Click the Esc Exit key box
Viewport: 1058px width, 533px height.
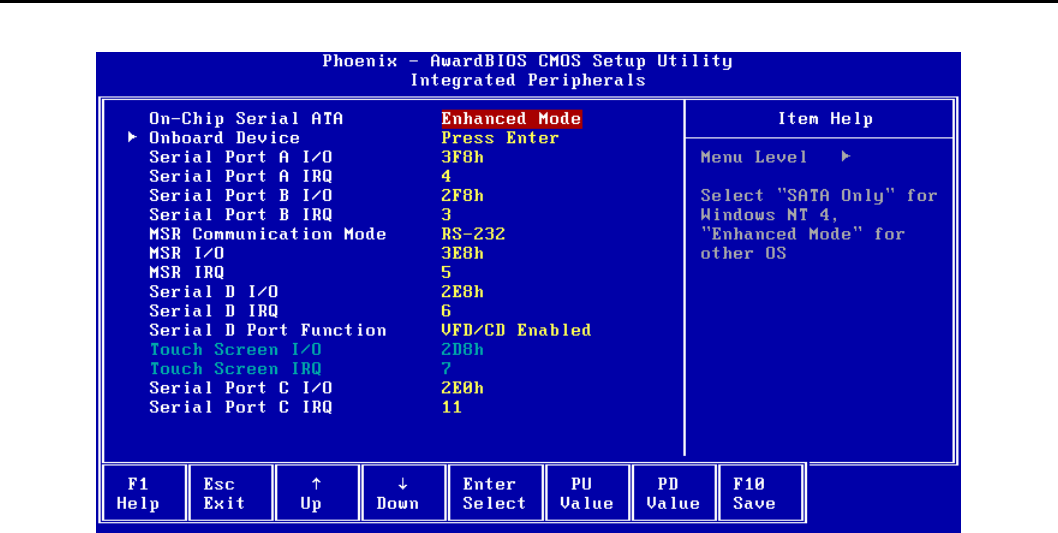click(229, 493)
